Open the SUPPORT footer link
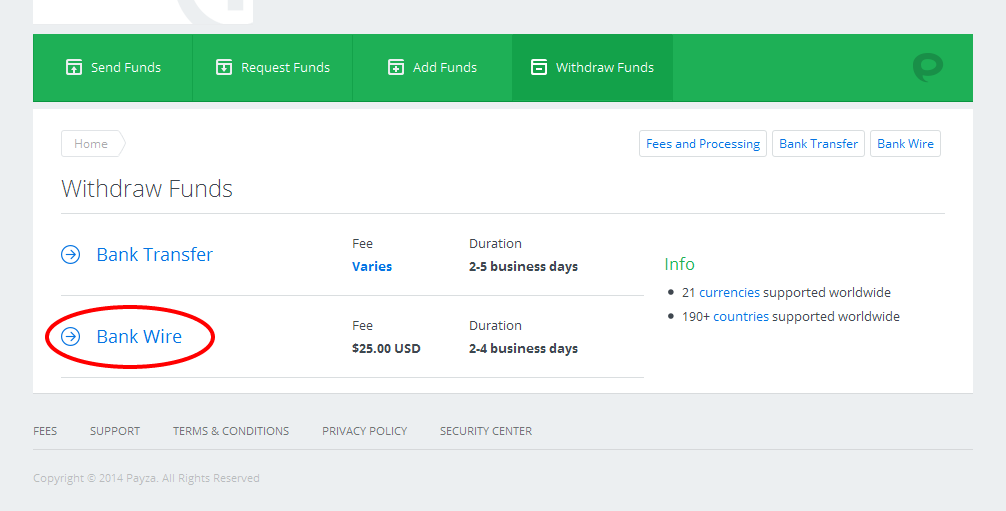This screenshot has height=511, width=1006. [115, 431]
